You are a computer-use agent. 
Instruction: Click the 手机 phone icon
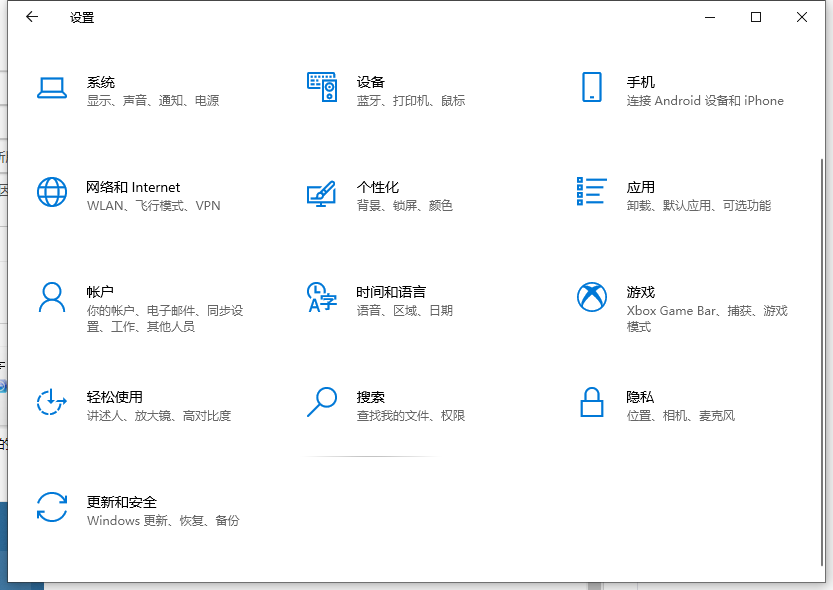592,87
